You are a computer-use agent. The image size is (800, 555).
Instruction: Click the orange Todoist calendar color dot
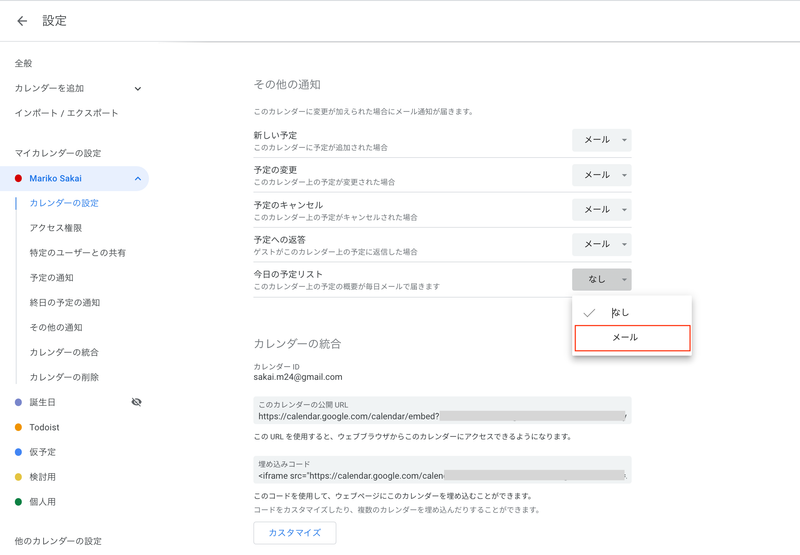pos(19,427)
